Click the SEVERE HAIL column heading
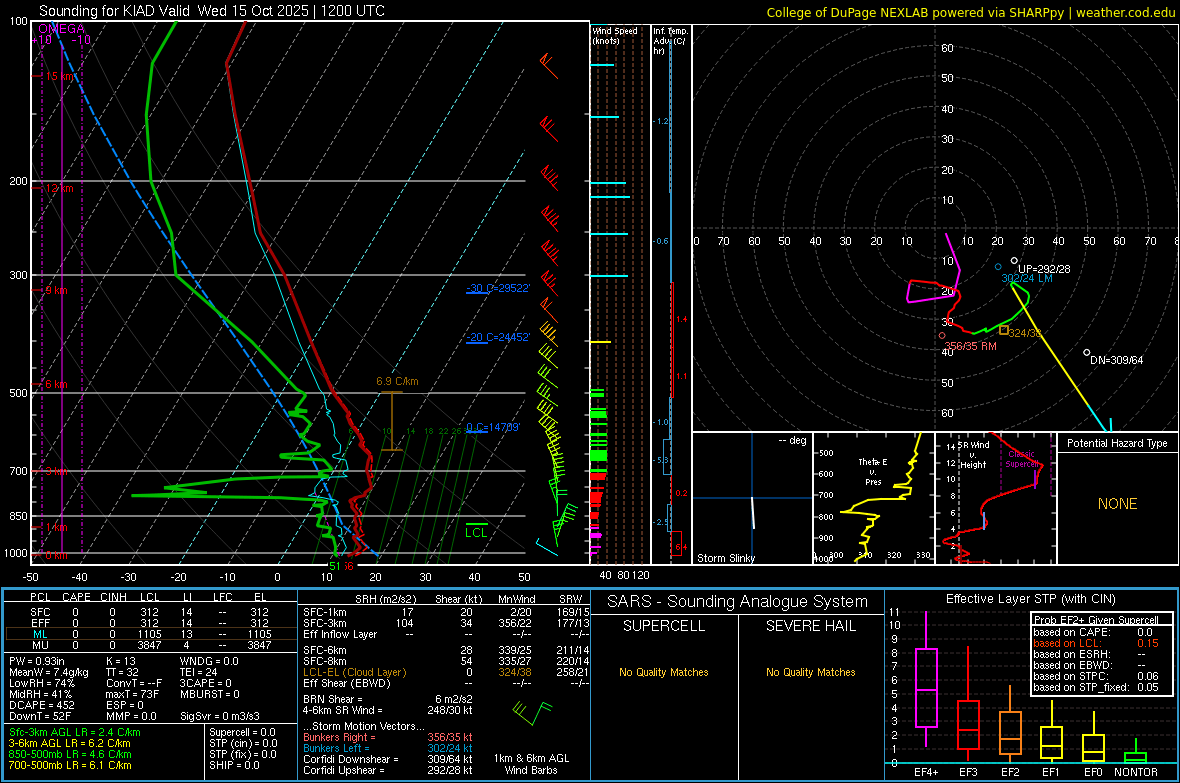Image resolution: width=1180 pixels, height=783 pixels. click(810, 626)
